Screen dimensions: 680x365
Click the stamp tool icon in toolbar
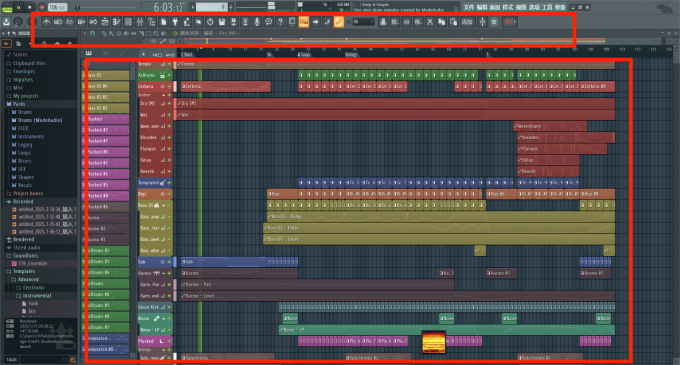[x=383, y=22]
